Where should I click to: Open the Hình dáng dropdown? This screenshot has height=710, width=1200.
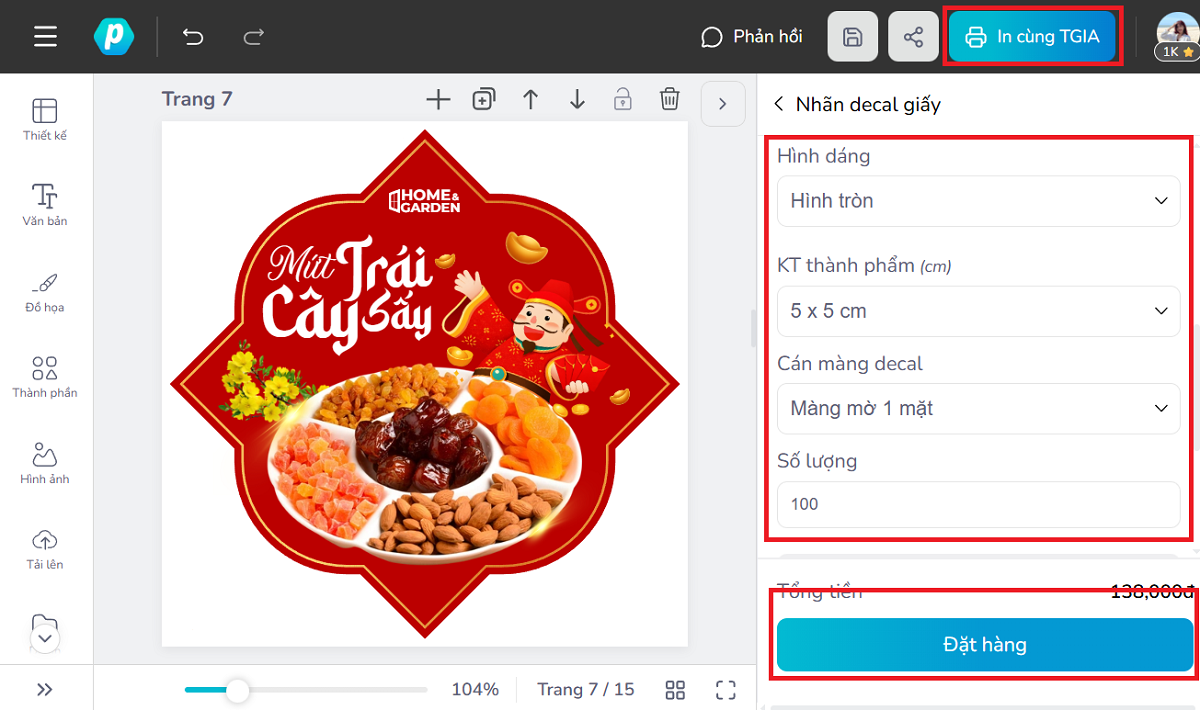(x=978, y=201)
